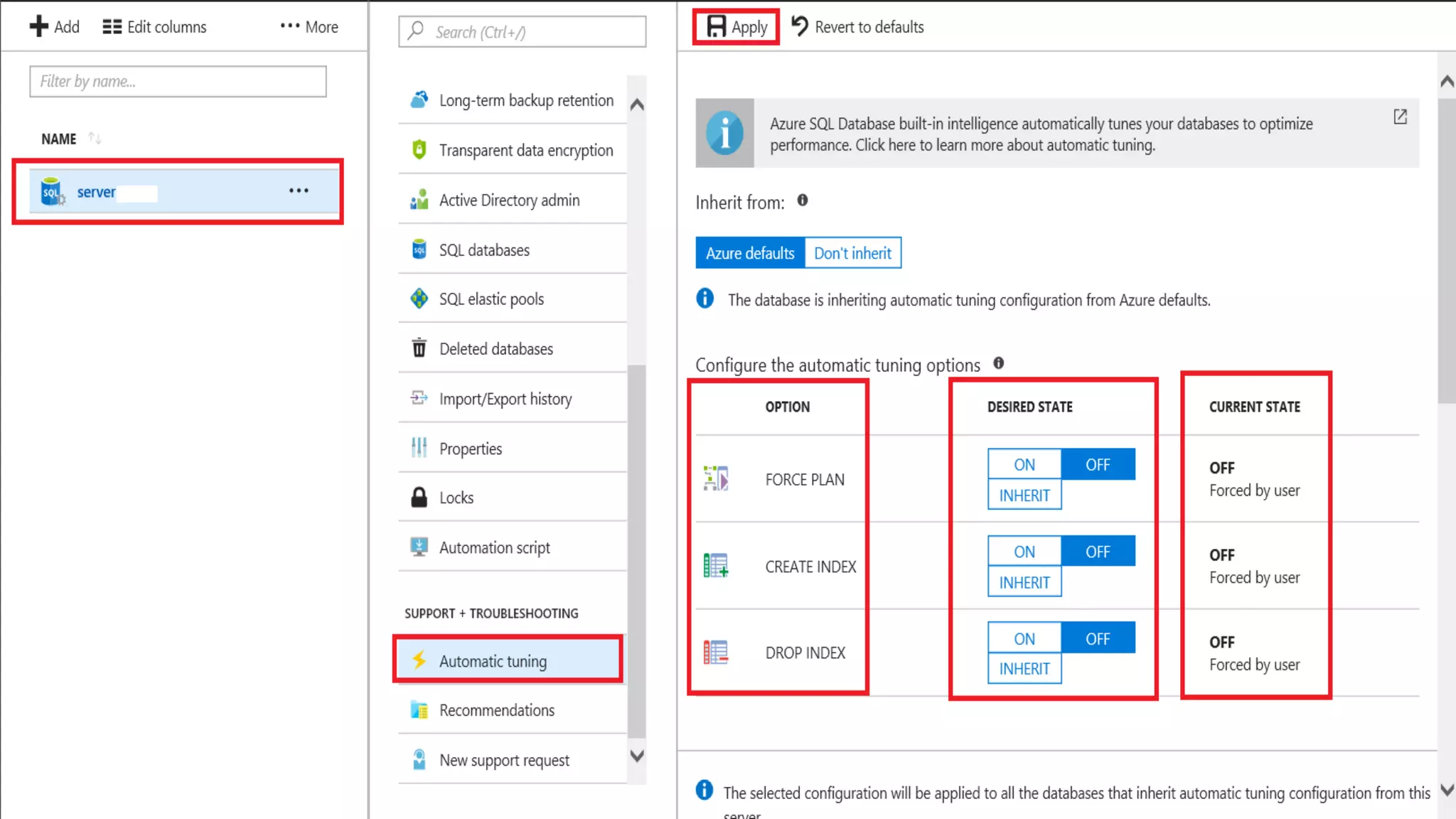Image resolution: width=1456 pixels, height=819 pixels.
Task: Click the inheriting configuration info icon
Action: click(705, 298)
